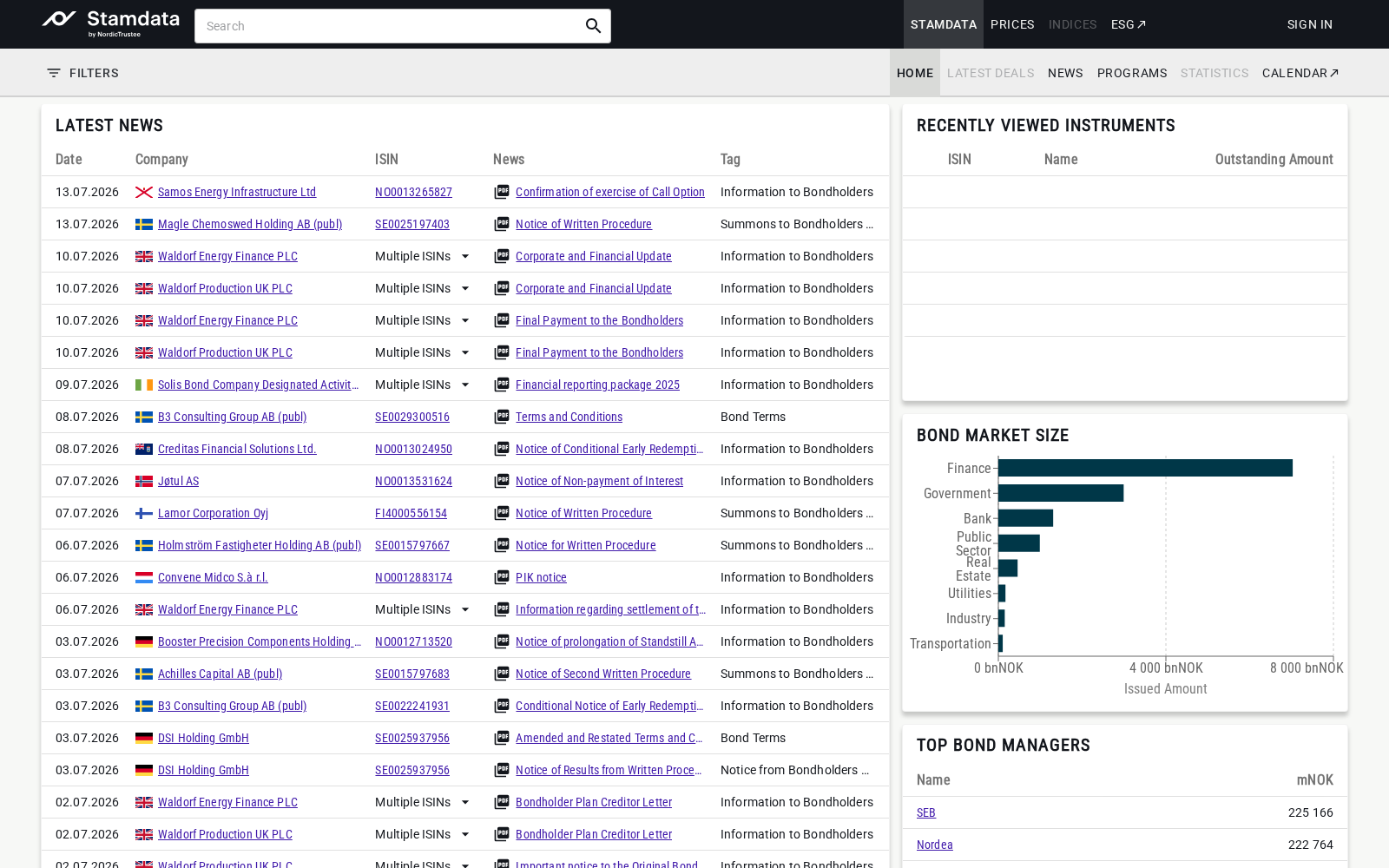The height and width of the screenshot is (868, 1389).
Task: Select the Stamdata top tab
Action: point(944,24)
